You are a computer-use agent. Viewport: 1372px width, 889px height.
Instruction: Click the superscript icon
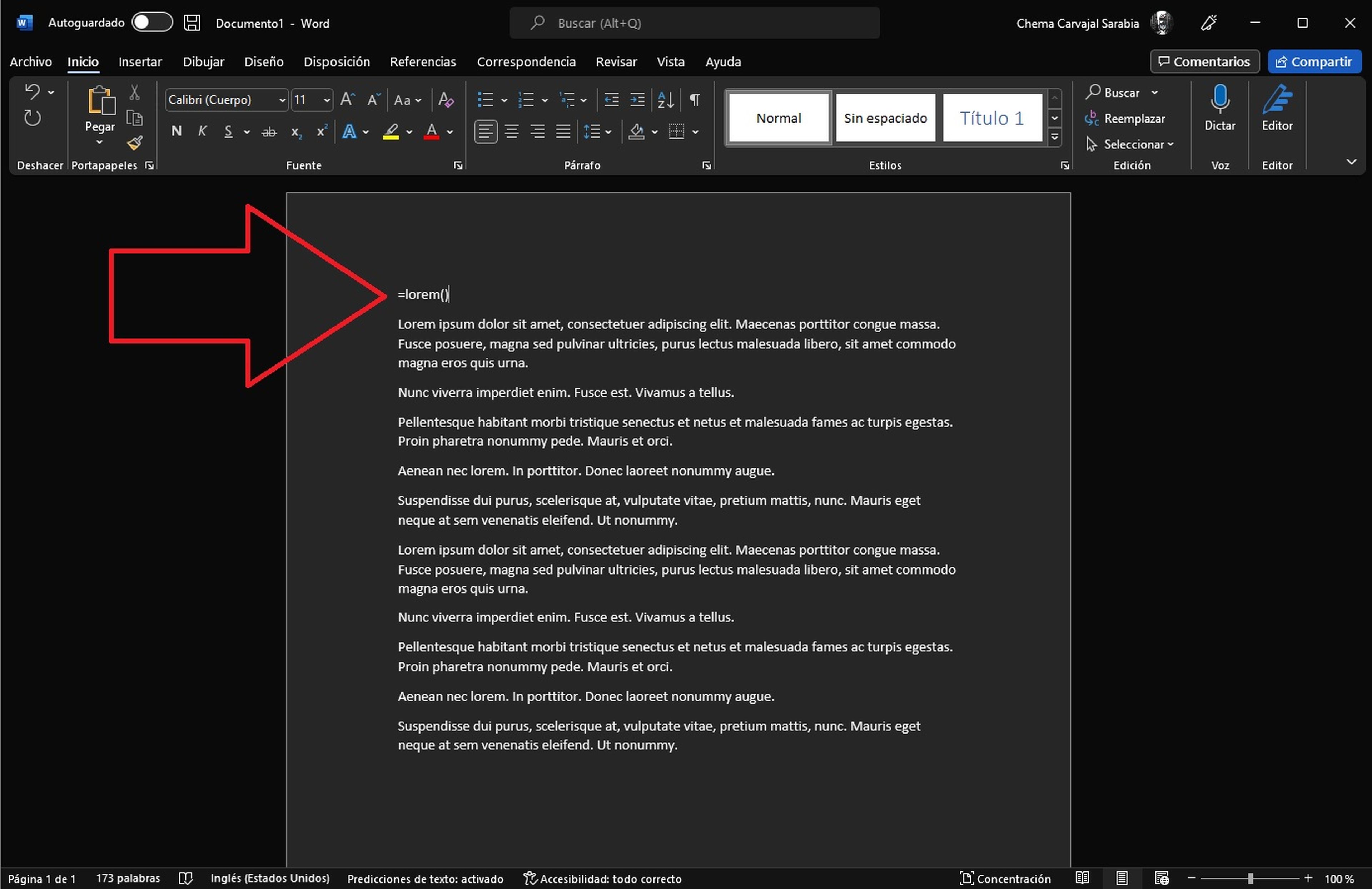point(321,131)
